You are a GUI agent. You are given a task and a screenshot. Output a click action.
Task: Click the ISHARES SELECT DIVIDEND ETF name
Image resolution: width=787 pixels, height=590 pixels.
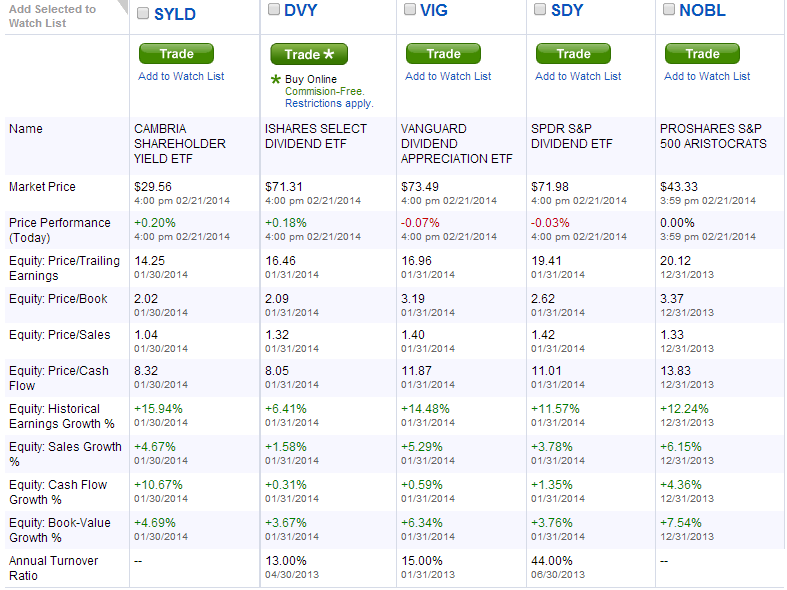316,136
